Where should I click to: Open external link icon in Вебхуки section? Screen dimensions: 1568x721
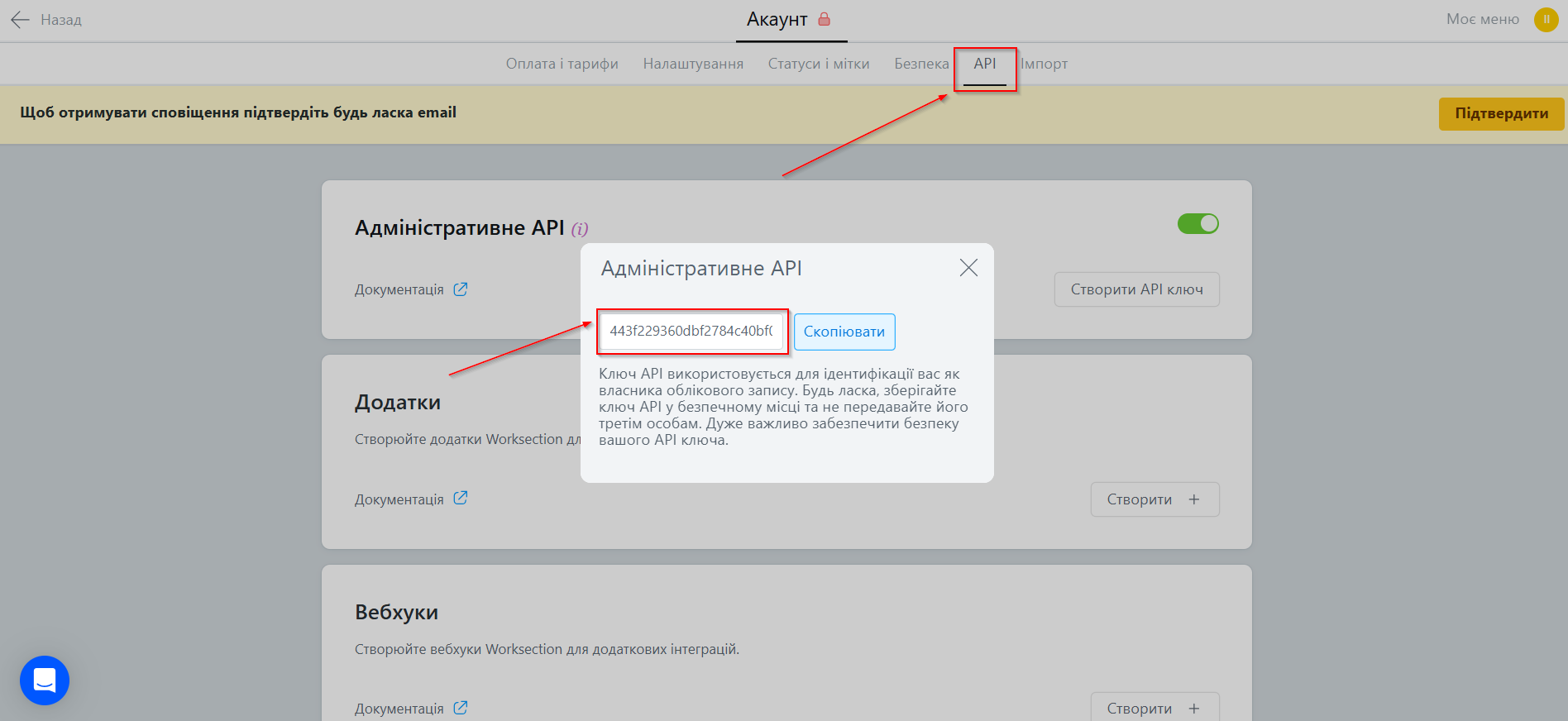(461, 708)
